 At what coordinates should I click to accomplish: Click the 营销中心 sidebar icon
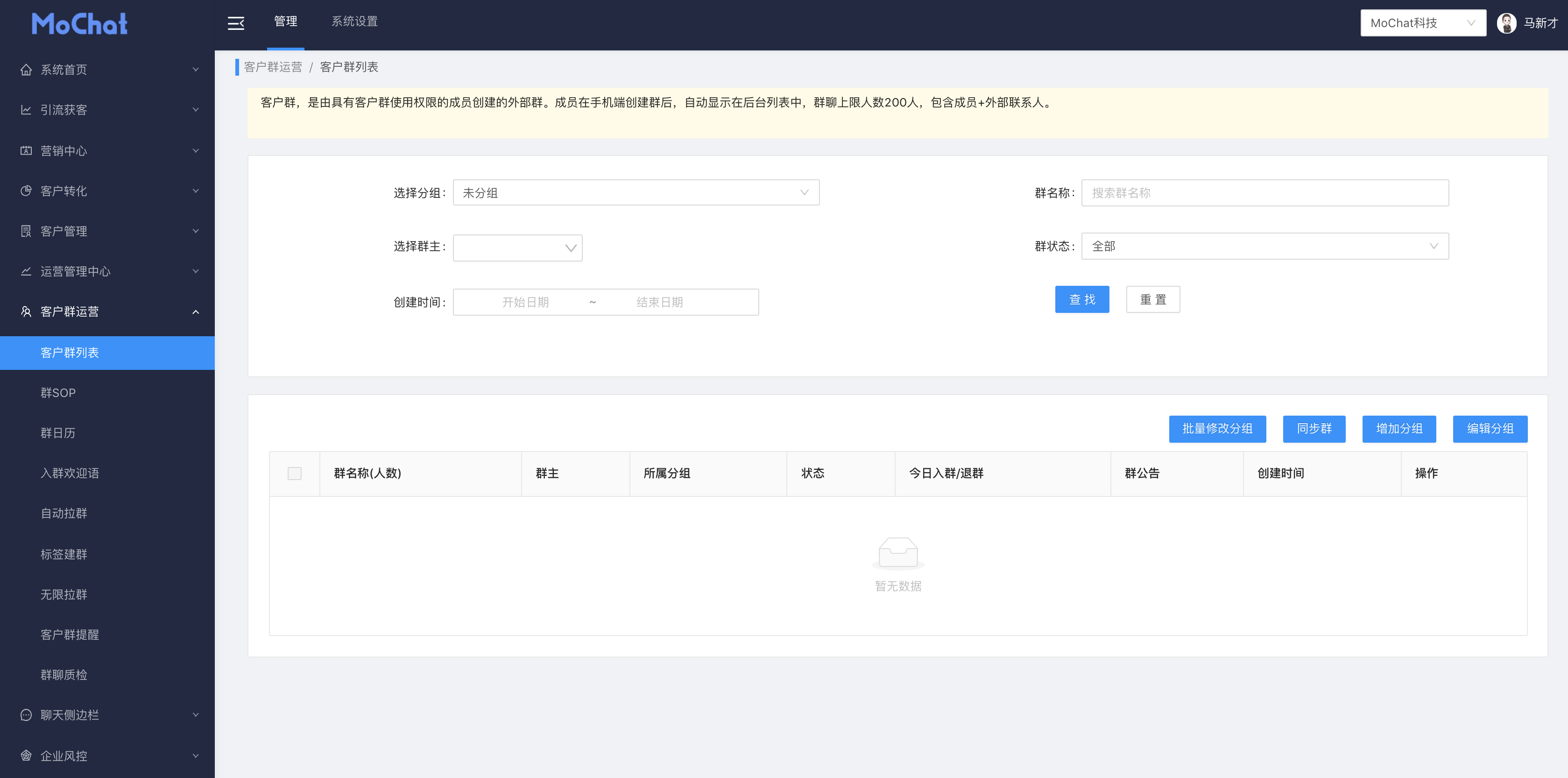(26, 150)
